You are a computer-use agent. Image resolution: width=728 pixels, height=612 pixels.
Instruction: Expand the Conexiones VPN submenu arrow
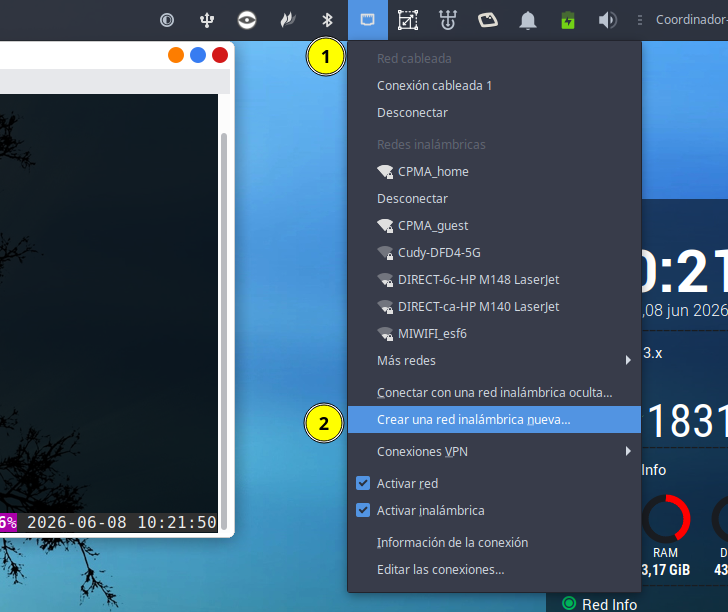tap(628, 451)
